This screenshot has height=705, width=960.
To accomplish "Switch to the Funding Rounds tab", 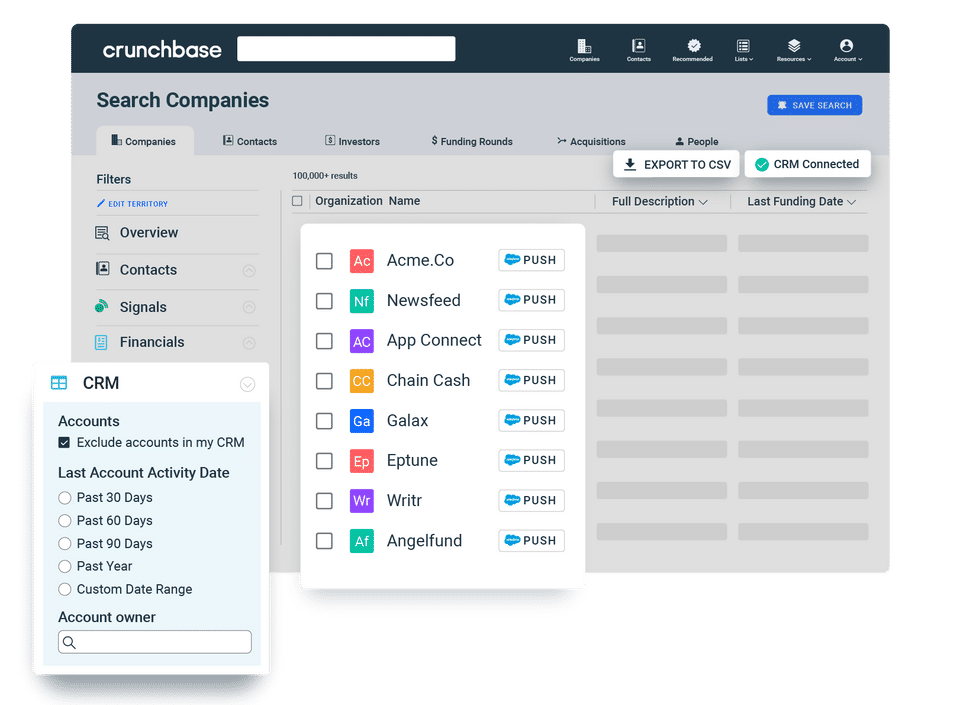I will [x=472, y=141].
